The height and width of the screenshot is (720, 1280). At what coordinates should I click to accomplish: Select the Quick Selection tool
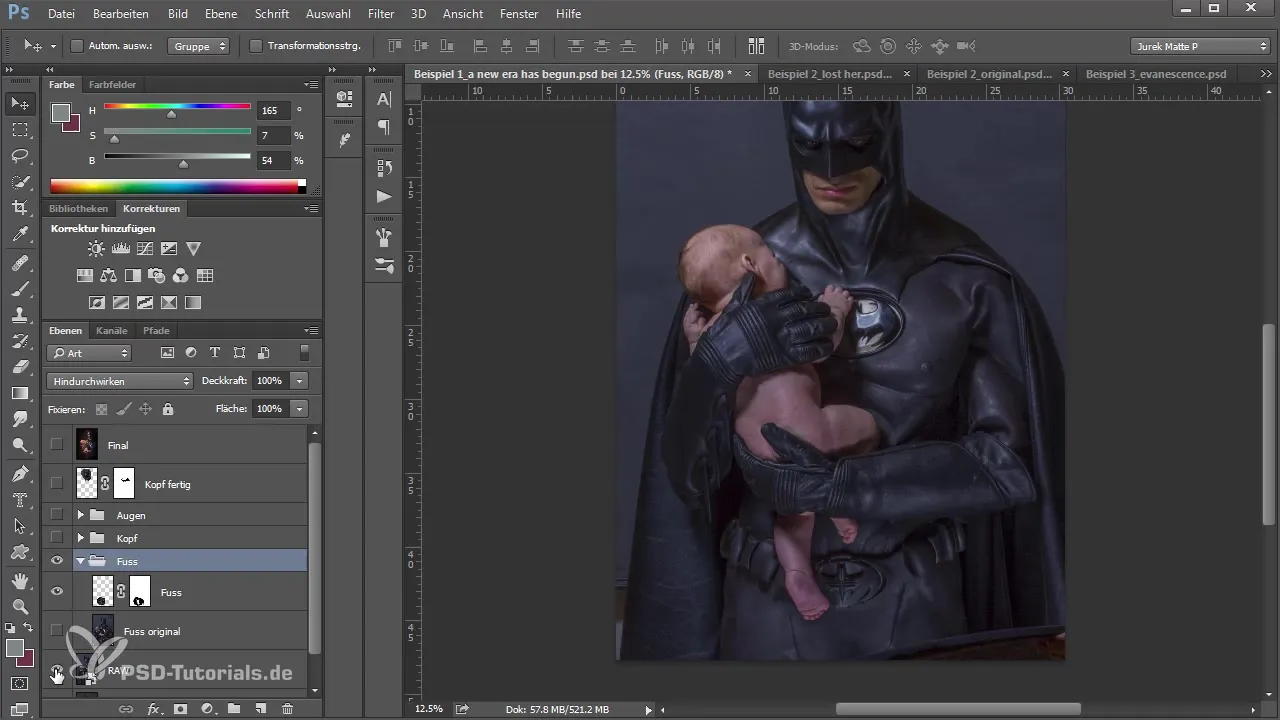20,182
